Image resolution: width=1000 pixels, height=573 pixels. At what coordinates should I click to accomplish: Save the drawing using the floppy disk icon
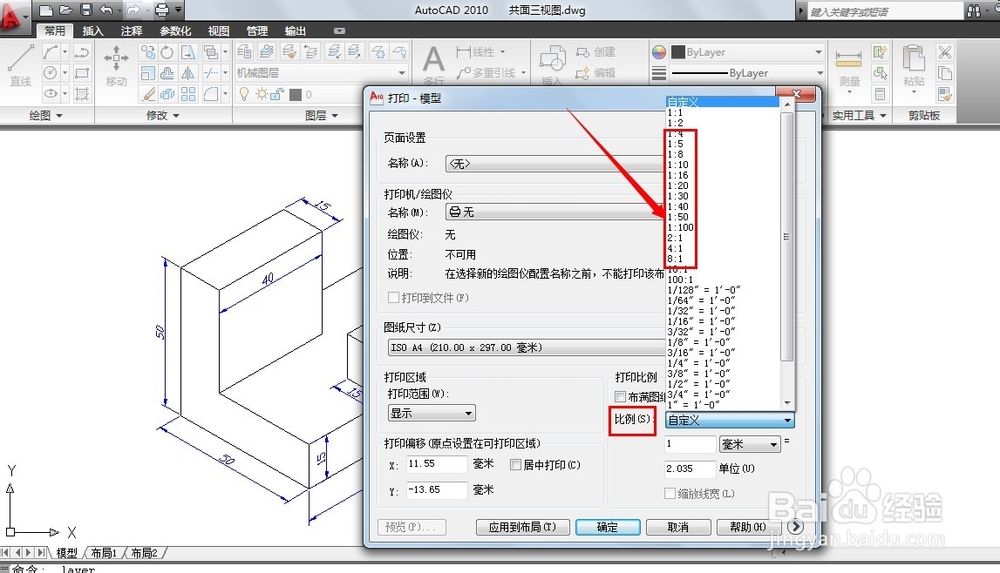point(86,10)
